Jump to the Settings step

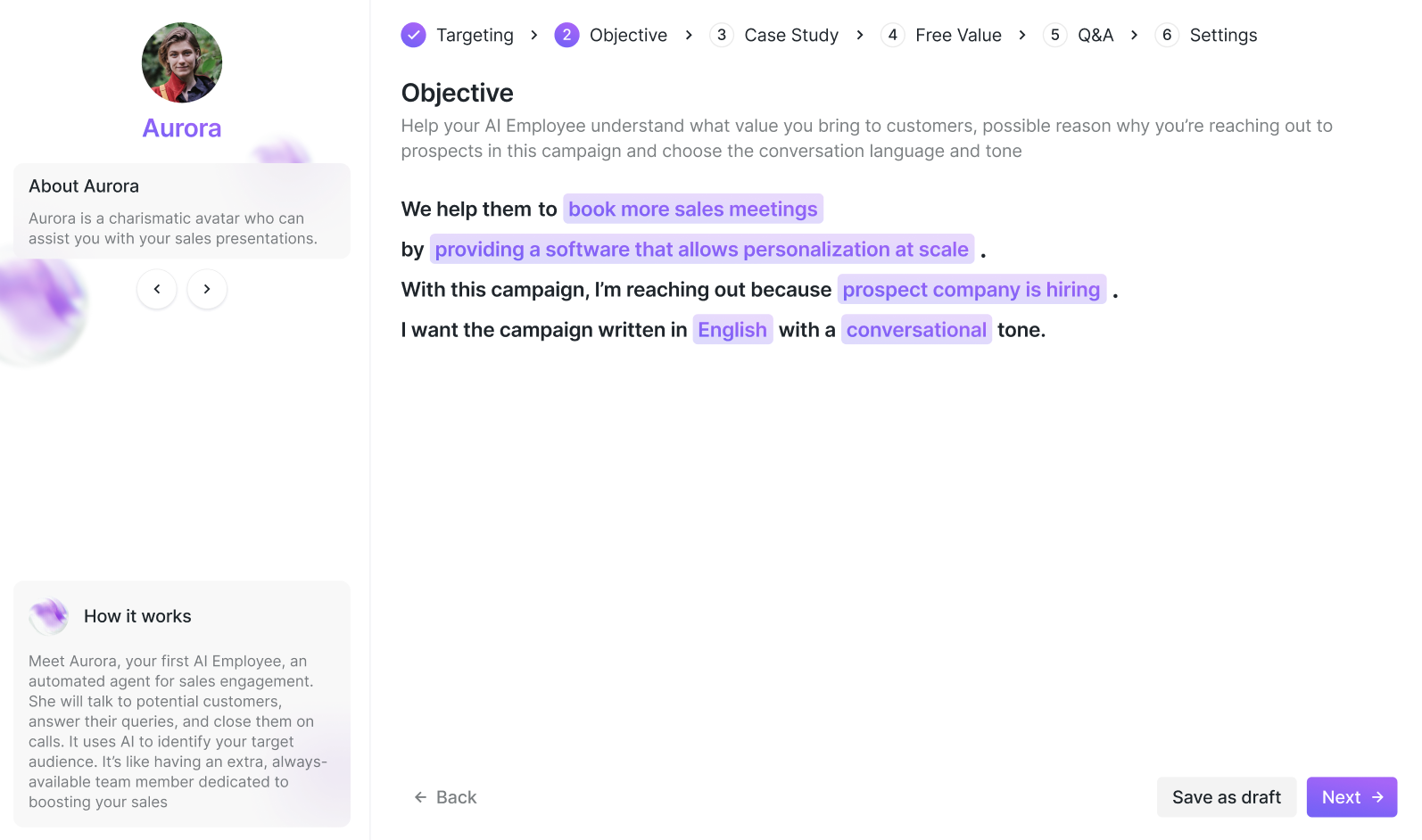pos(1223,35)
